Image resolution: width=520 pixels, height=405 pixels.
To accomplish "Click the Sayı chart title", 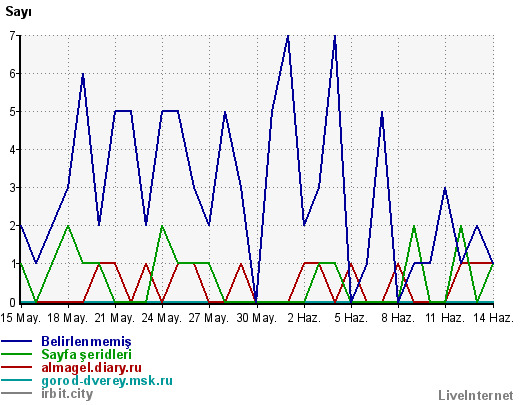I will point(18,13).
